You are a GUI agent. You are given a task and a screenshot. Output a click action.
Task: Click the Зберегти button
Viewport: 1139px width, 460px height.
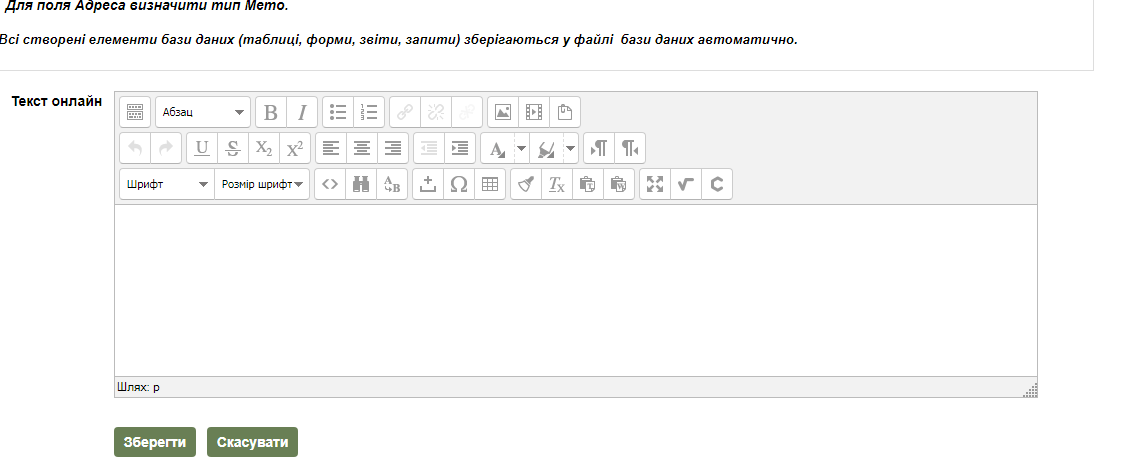click(x=155, y=442)
